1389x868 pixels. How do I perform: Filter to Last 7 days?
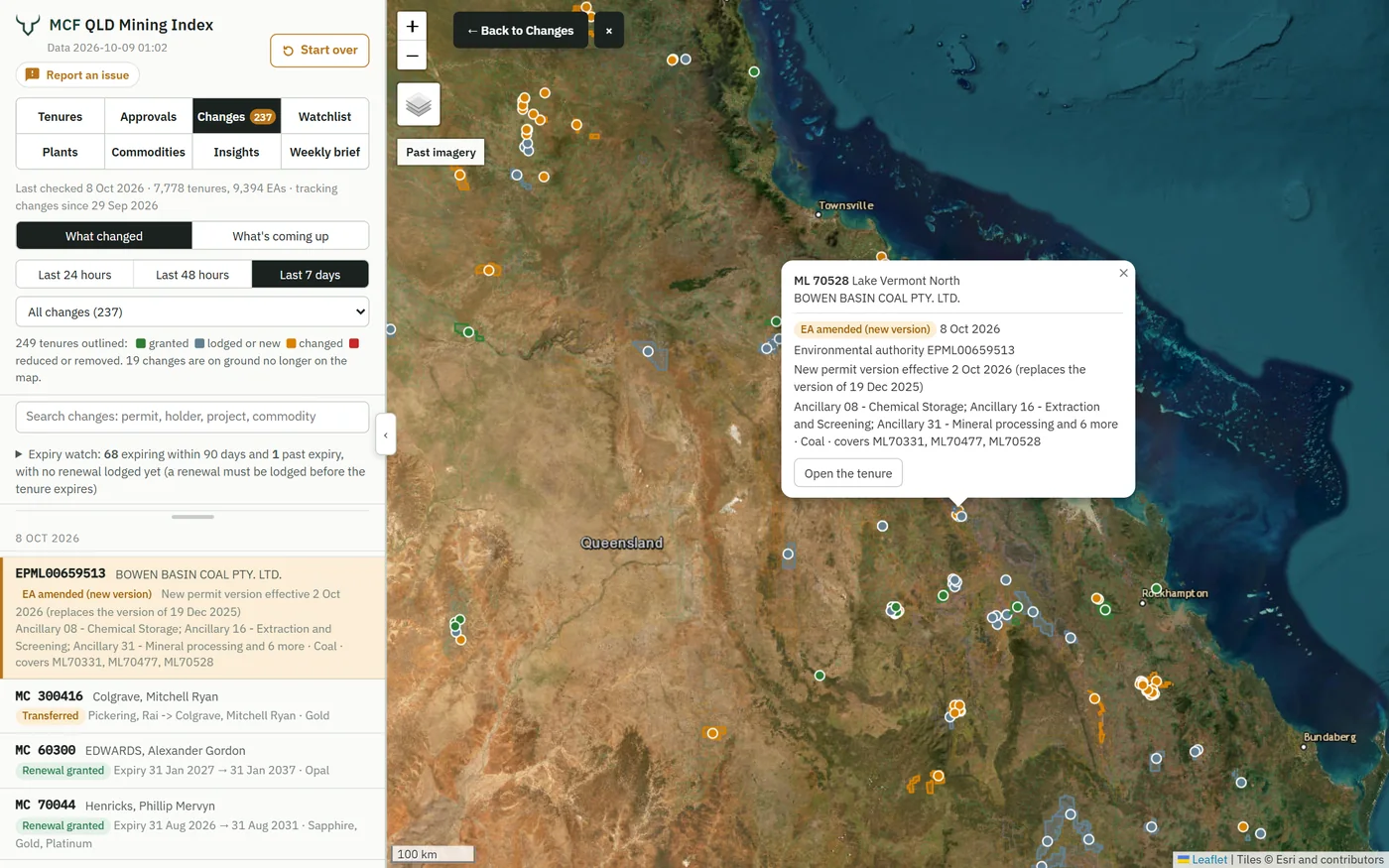(311, 275)
